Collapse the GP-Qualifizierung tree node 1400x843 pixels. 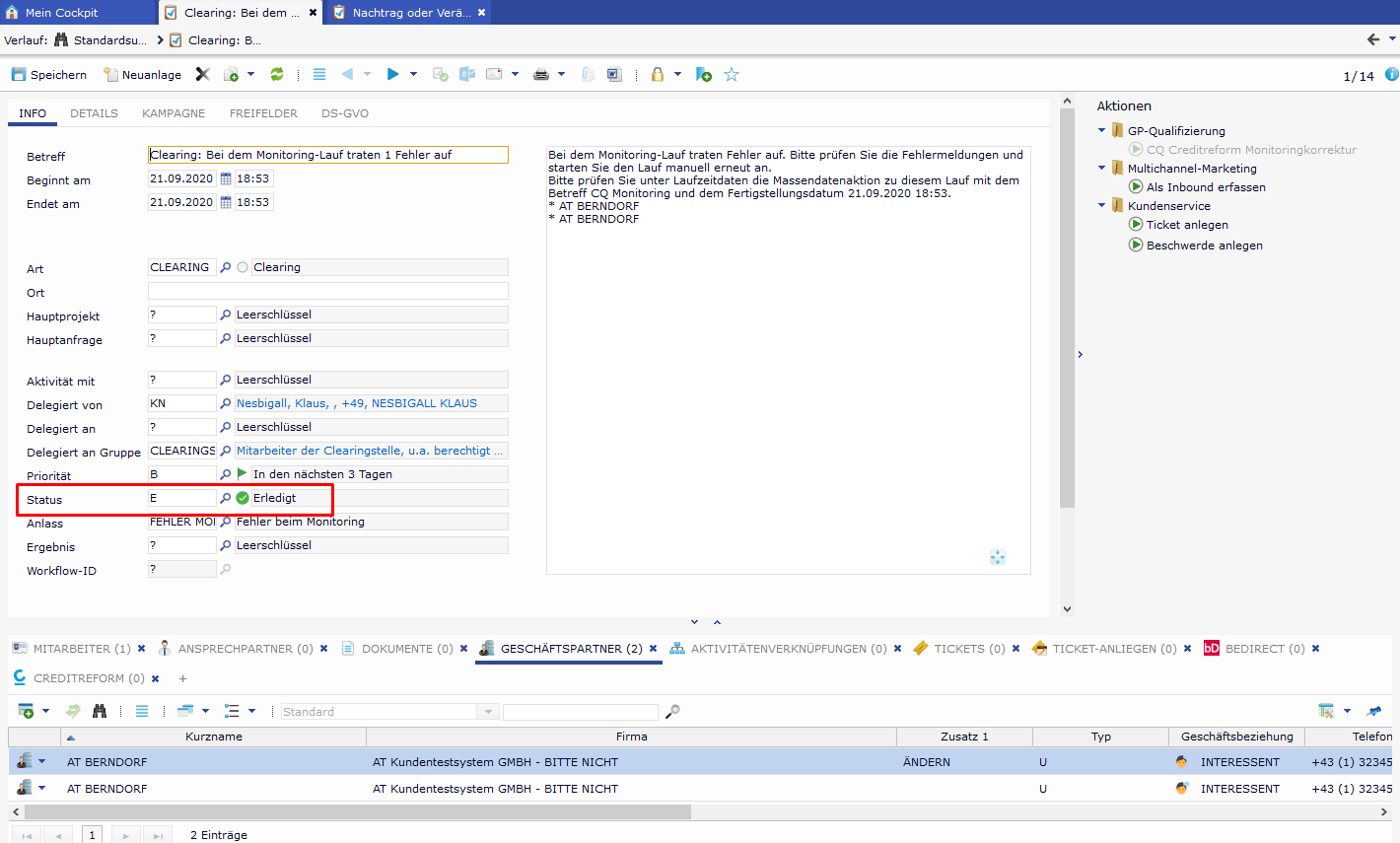(1102, 130)
